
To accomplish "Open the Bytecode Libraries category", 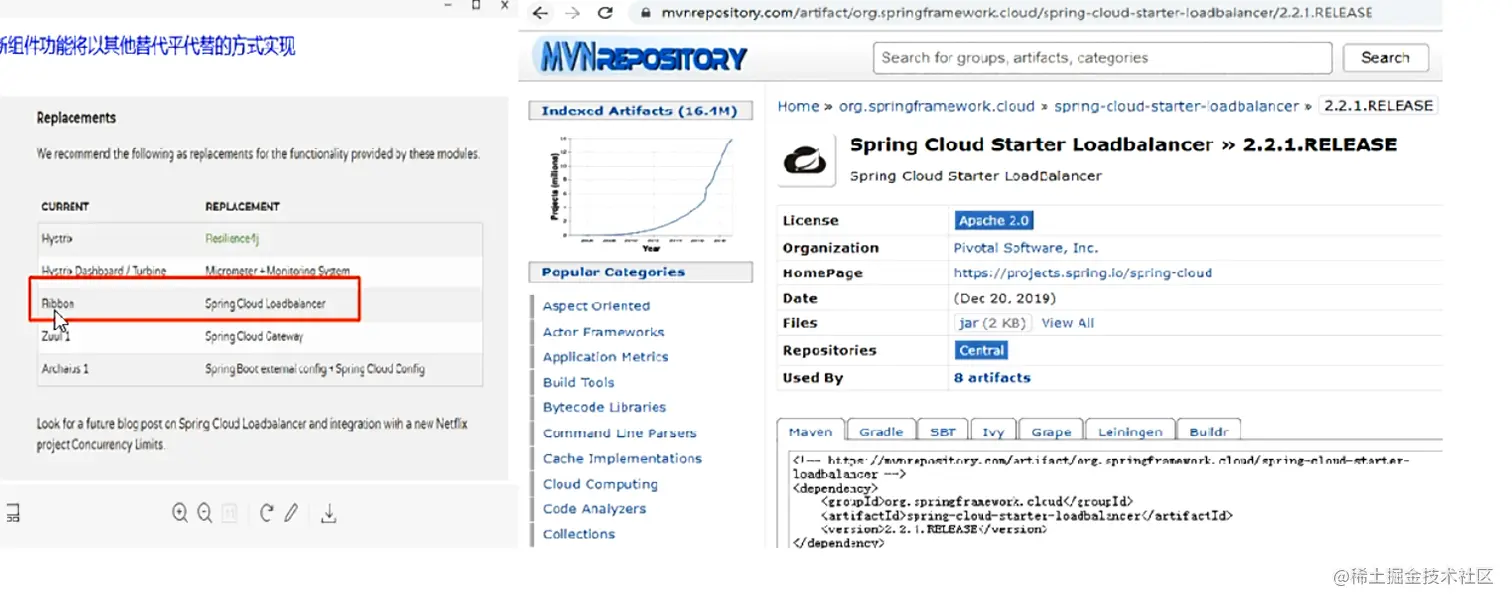I will 604,407.
